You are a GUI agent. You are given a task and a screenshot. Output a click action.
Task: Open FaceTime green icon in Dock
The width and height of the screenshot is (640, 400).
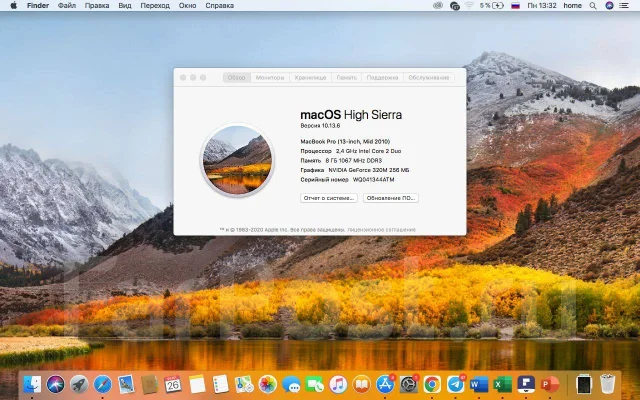tap(315, 384)
